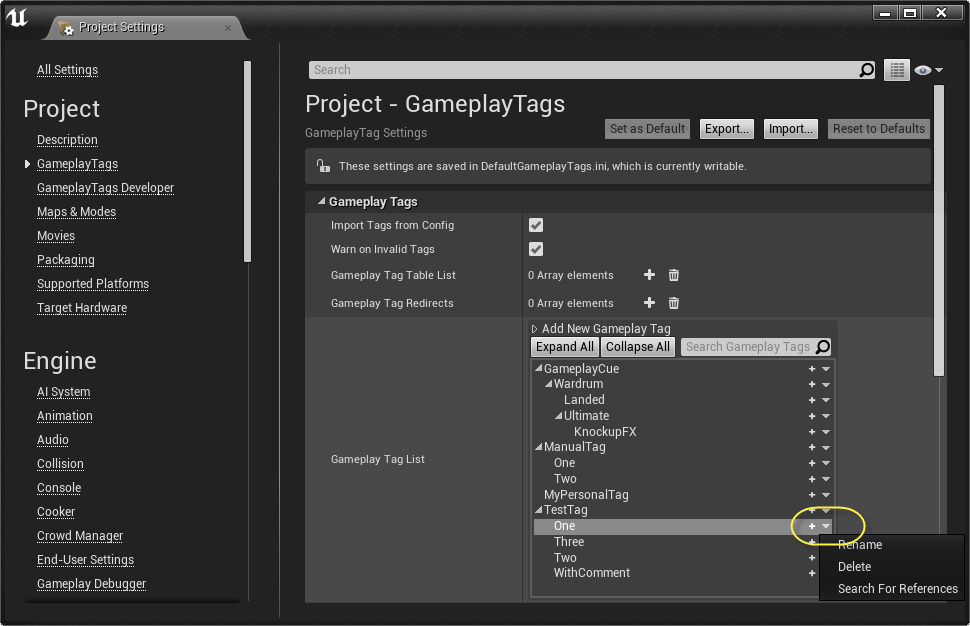Collapse the TestTag tree node
The height and width of the screenshot is (626, 970).
(538, 510)
